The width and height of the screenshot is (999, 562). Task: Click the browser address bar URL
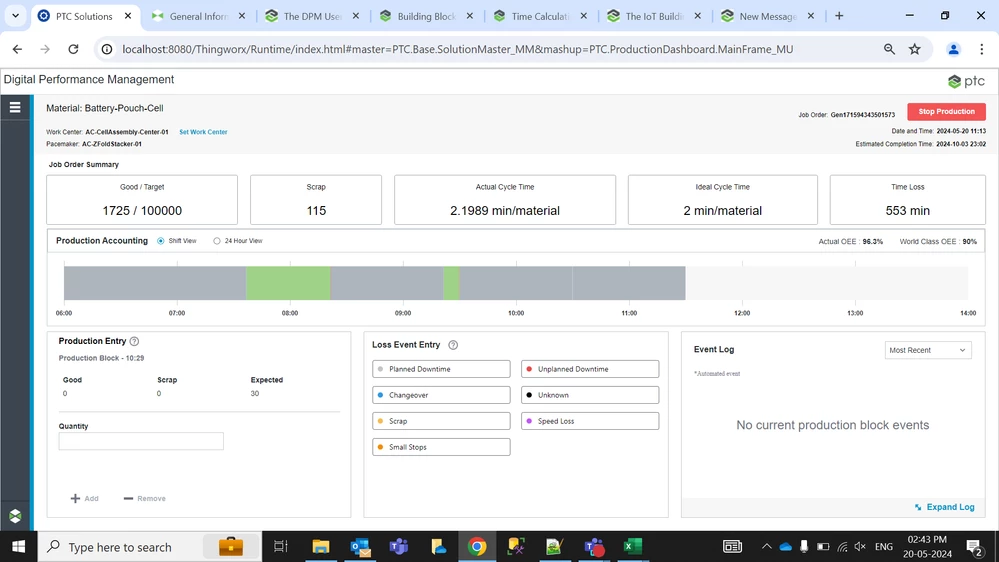(x=457, y=49)
